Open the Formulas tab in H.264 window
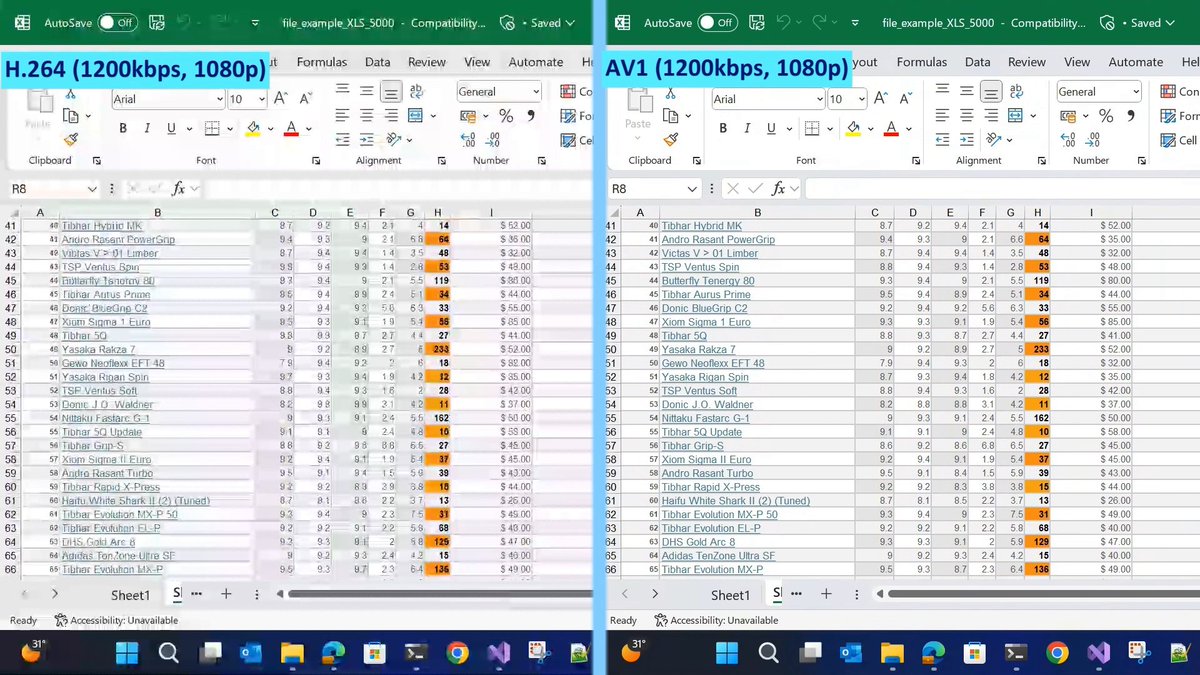 pyautogui.click(x=322, y=62)
